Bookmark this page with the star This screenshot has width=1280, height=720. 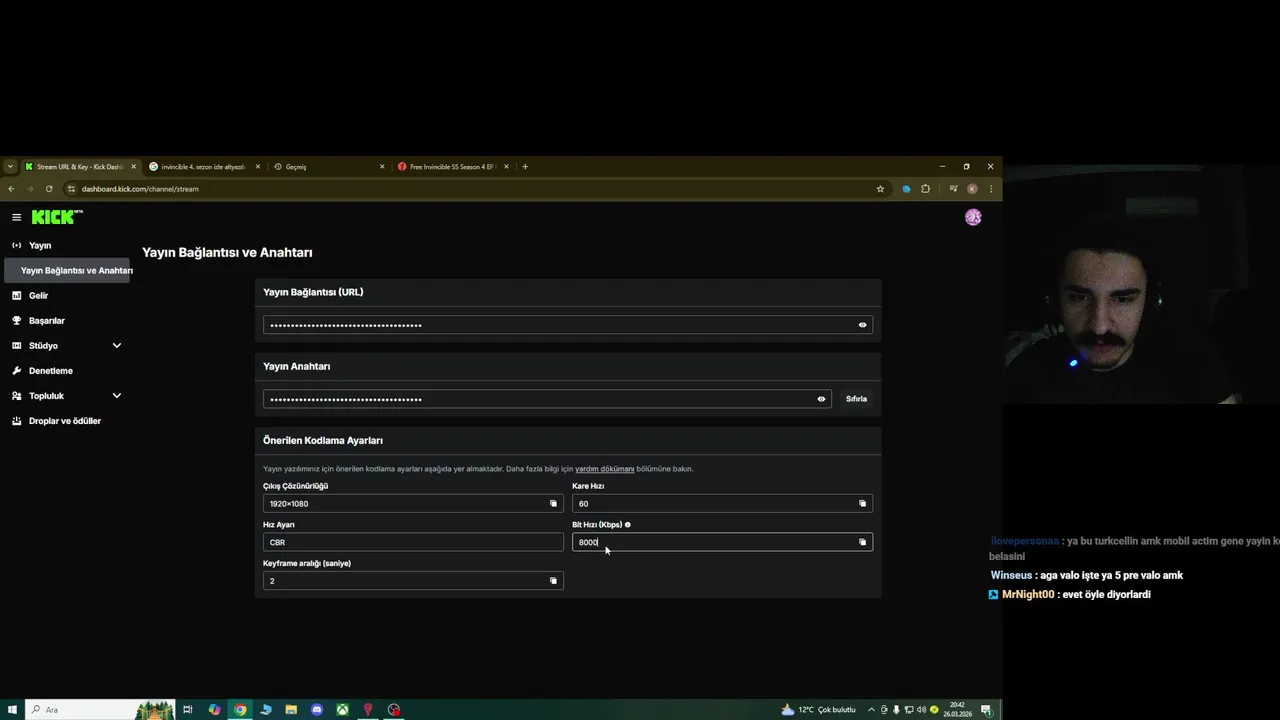point(880,189)
